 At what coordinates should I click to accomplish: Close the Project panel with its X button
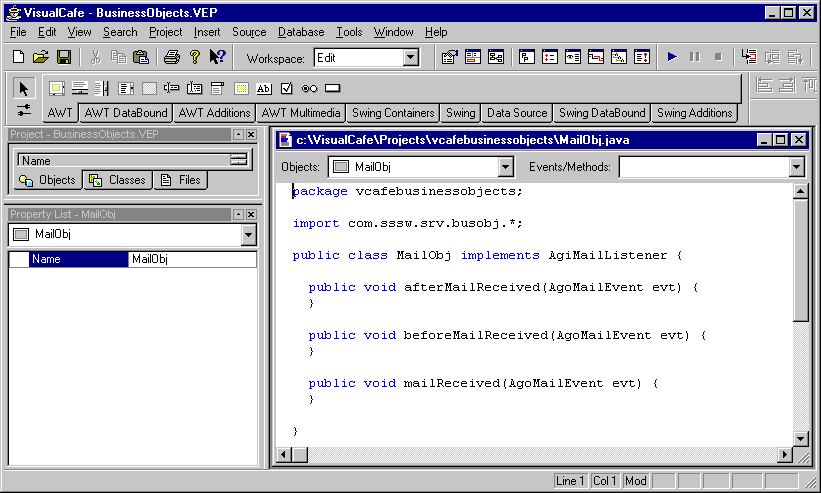click(251, 135)
